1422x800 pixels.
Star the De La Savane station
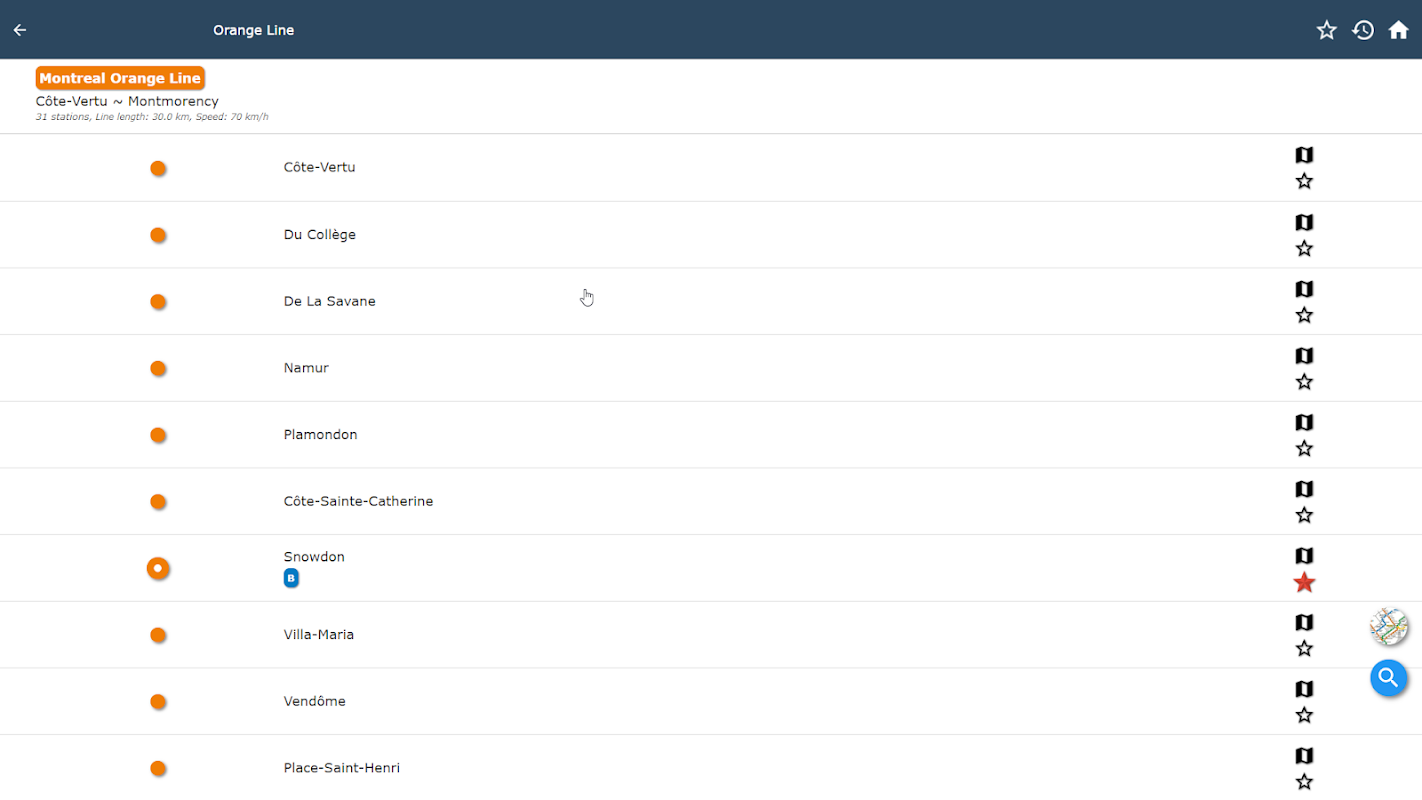[1304, 315]
